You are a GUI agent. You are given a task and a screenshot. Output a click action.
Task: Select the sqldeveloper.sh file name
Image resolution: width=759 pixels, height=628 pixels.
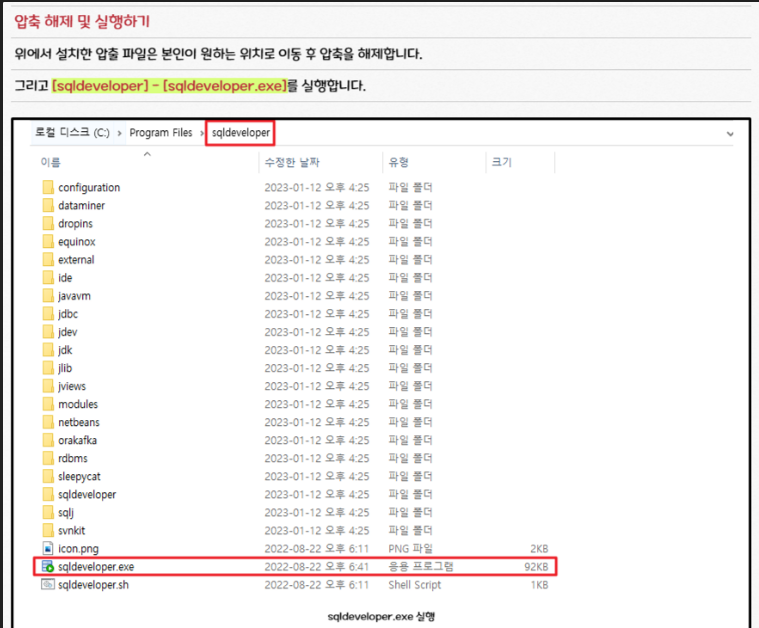(93, 584)
